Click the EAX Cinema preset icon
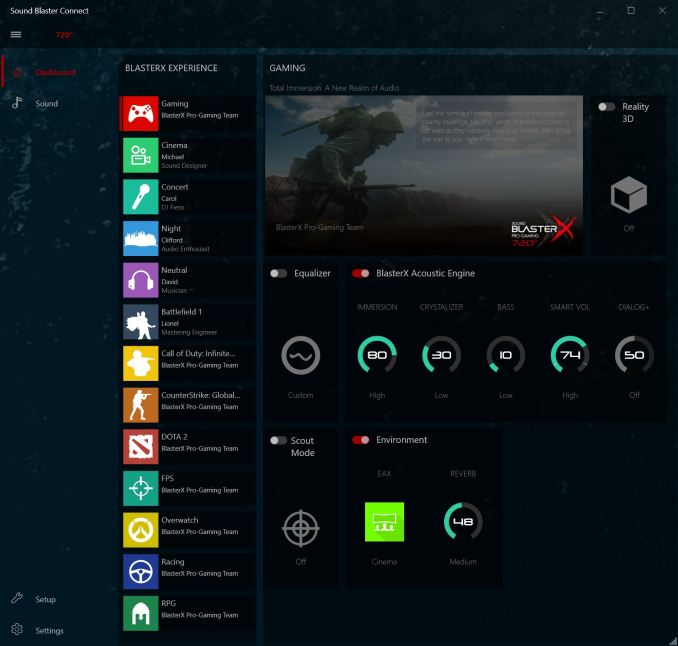 [x=384, y=521]
